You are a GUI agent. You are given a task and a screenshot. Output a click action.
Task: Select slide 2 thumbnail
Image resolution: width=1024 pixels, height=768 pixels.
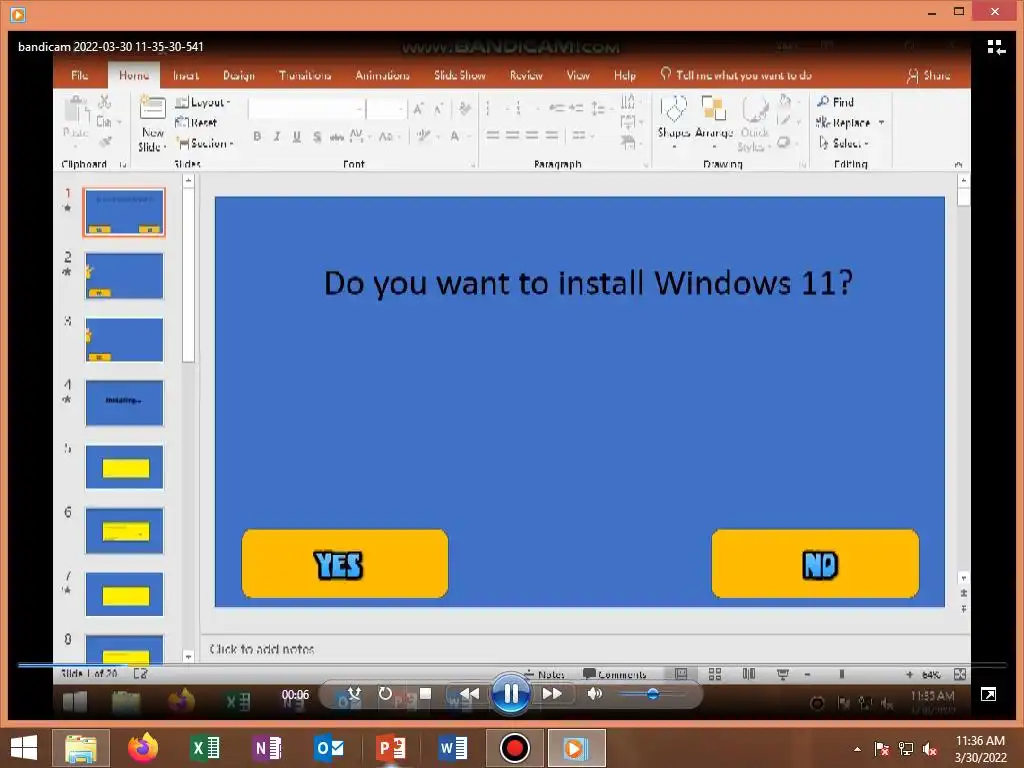pyautogui.click(x=124, y=276)
